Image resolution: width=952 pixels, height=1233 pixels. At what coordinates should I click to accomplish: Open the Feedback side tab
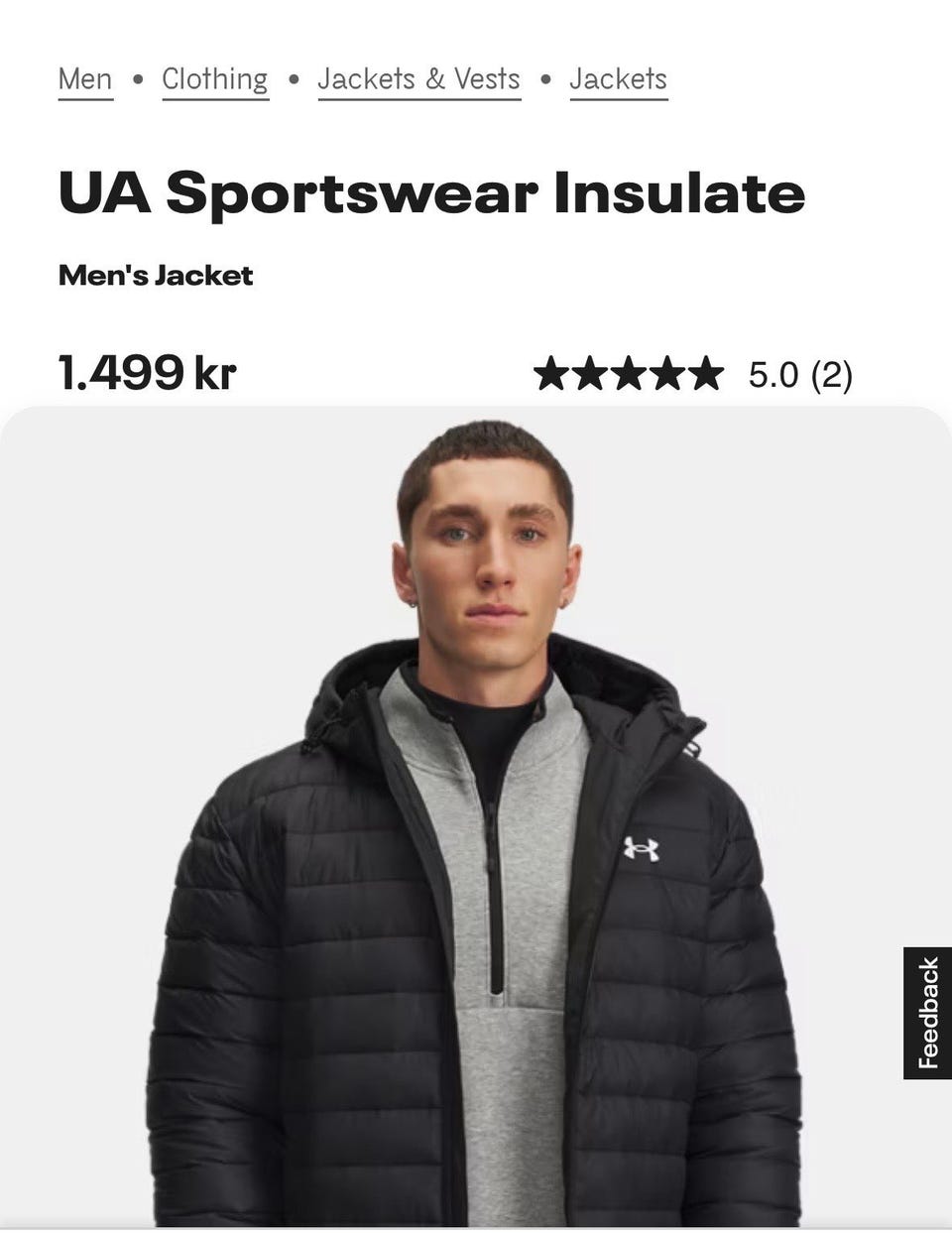click(927, 1013)
